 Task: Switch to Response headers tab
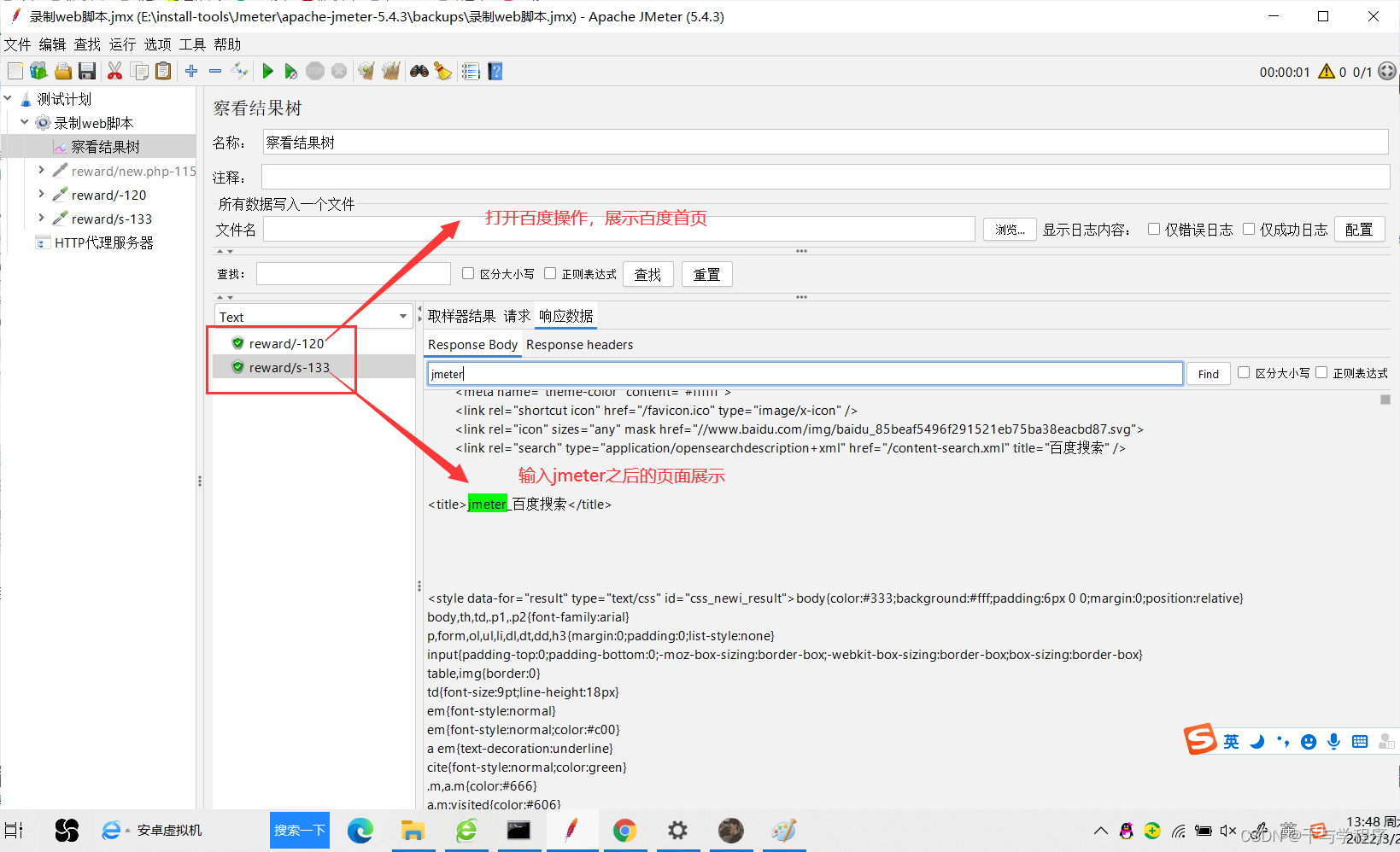(x=579, y=345)
